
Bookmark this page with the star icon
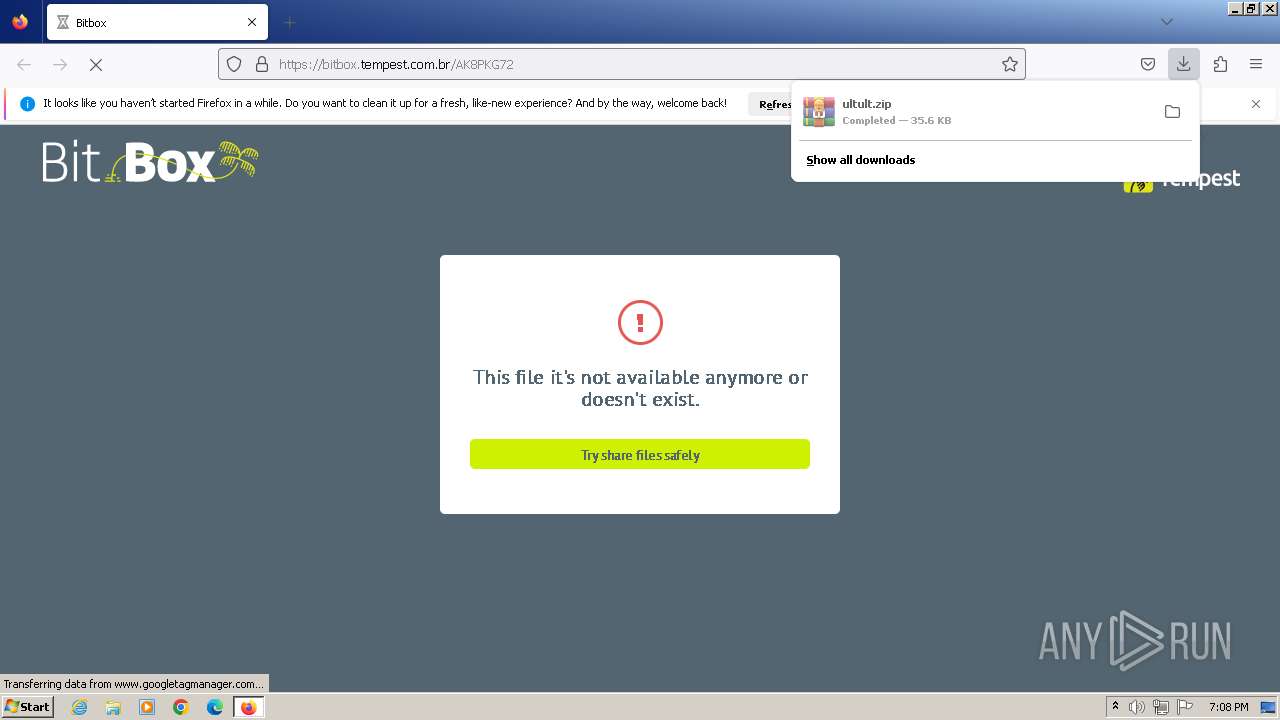[x=1010, y=64]
